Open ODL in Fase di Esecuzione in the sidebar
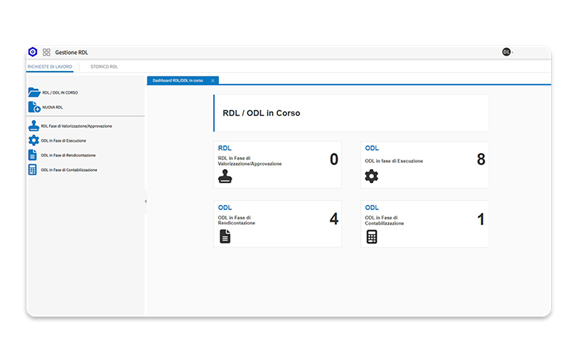Viewport: 576px width, 362px height. coord(63,141)
